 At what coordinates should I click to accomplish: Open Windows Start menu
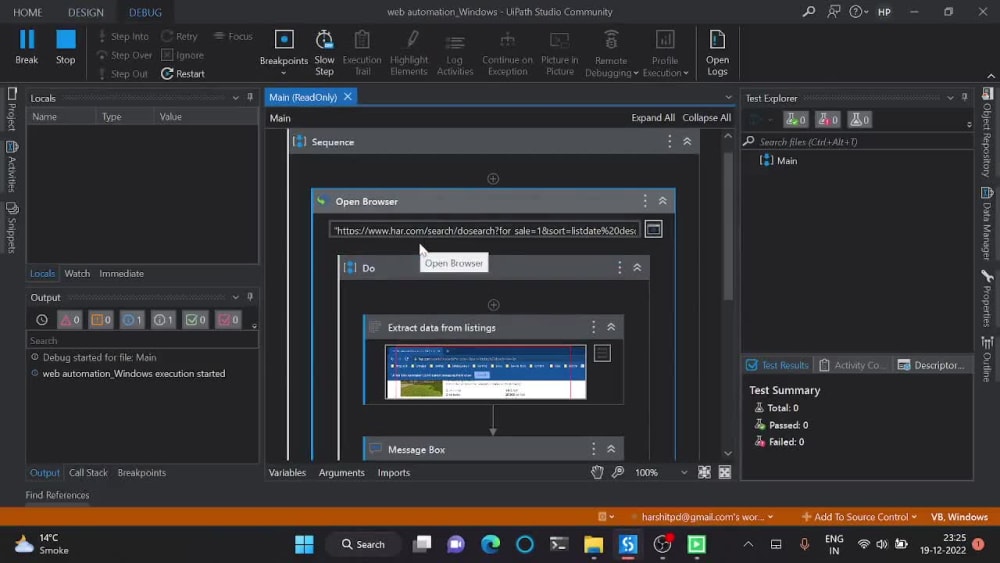304,544
